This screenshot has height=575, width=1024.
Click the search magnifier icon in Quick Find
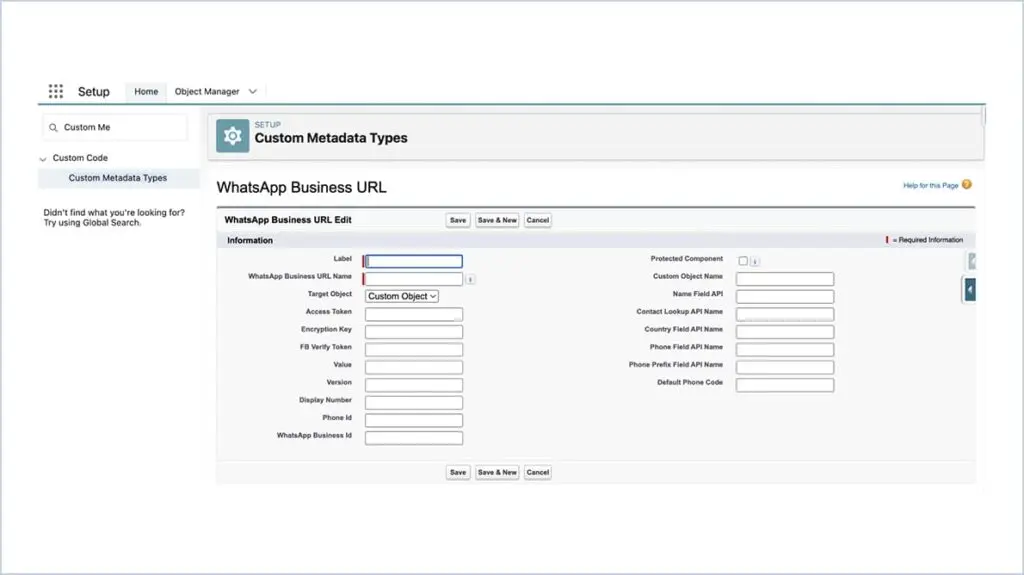pos(54,127)
